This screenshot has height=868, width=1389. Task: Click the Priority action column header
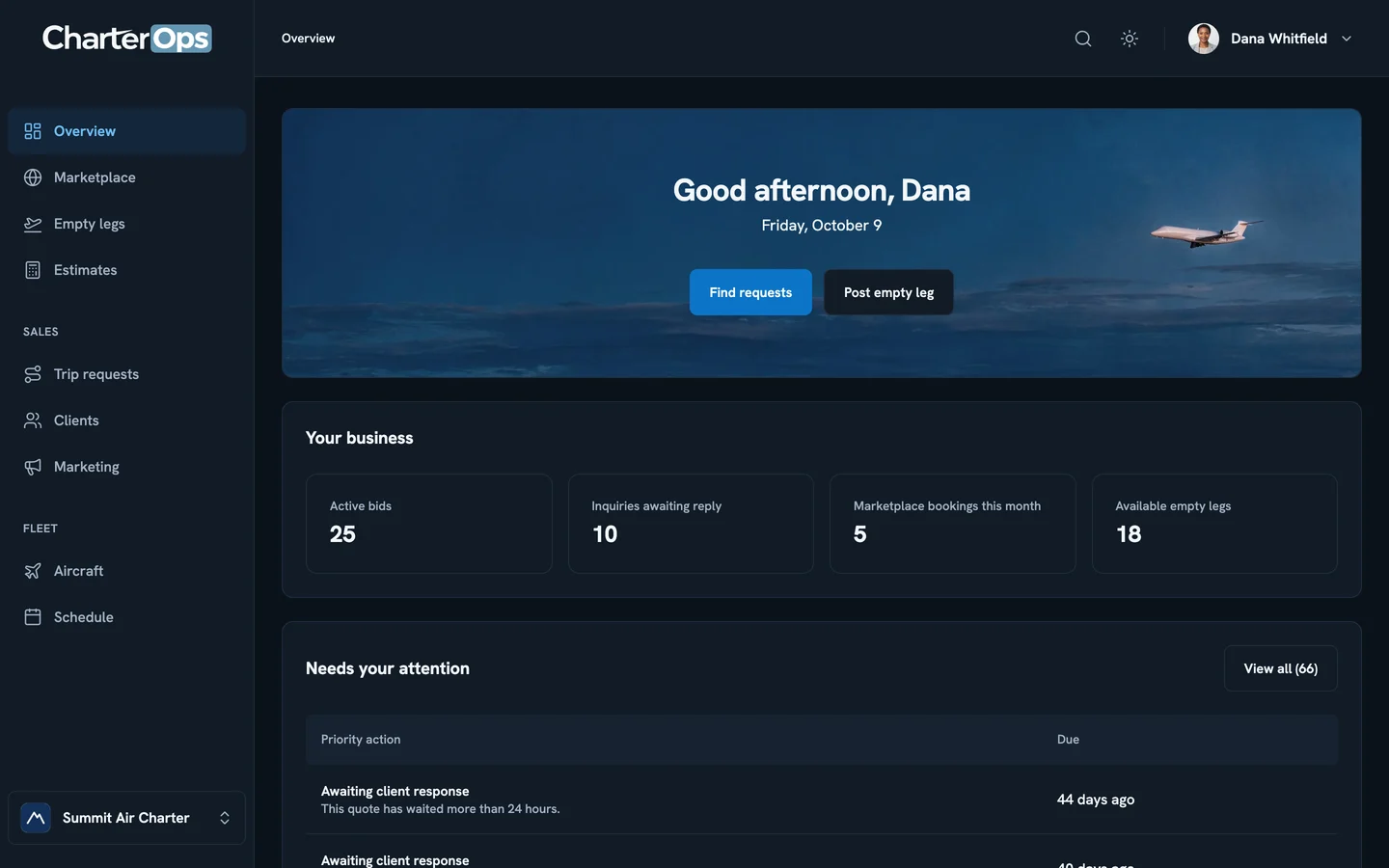[361, 740]
